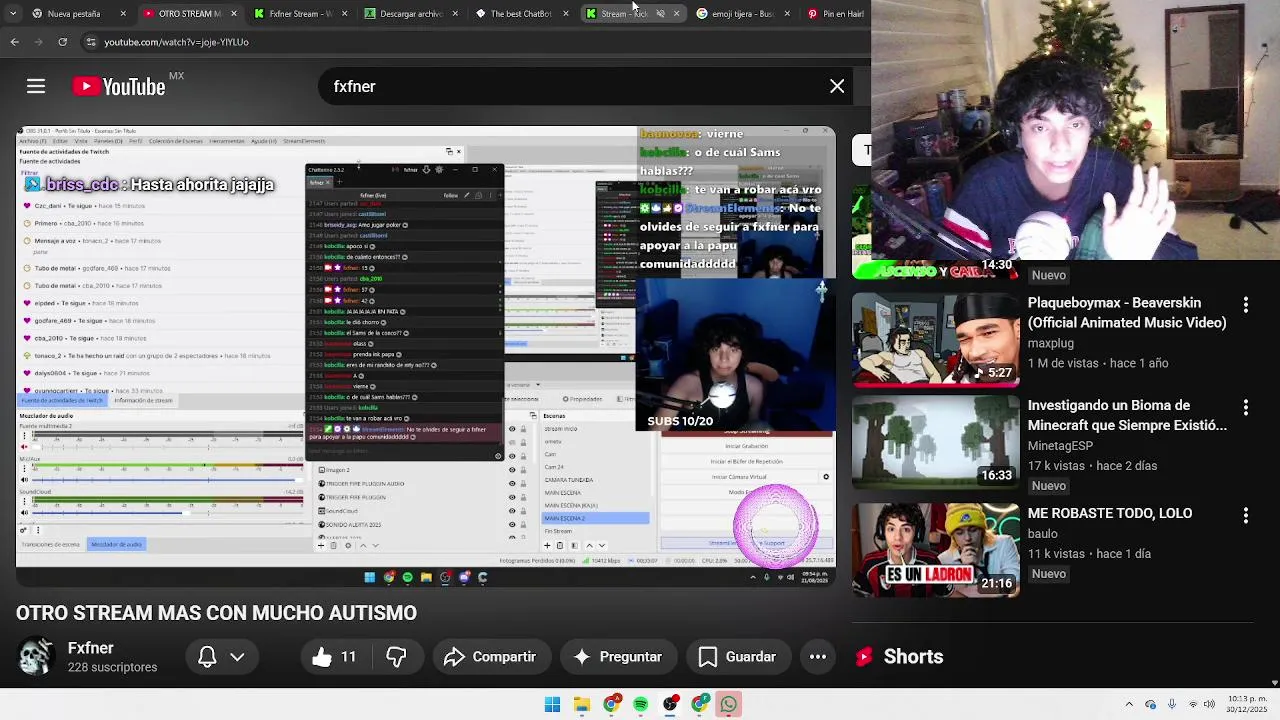The width and height of the screenshot is (1280, 720).
Task: Open the 16:33 Minecraft biome thumbnail
Action: click(936, 442)
